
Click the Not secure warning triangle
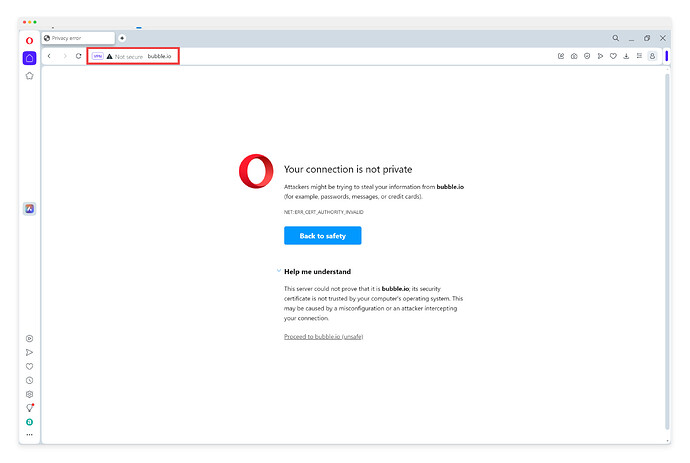[110, 56]
